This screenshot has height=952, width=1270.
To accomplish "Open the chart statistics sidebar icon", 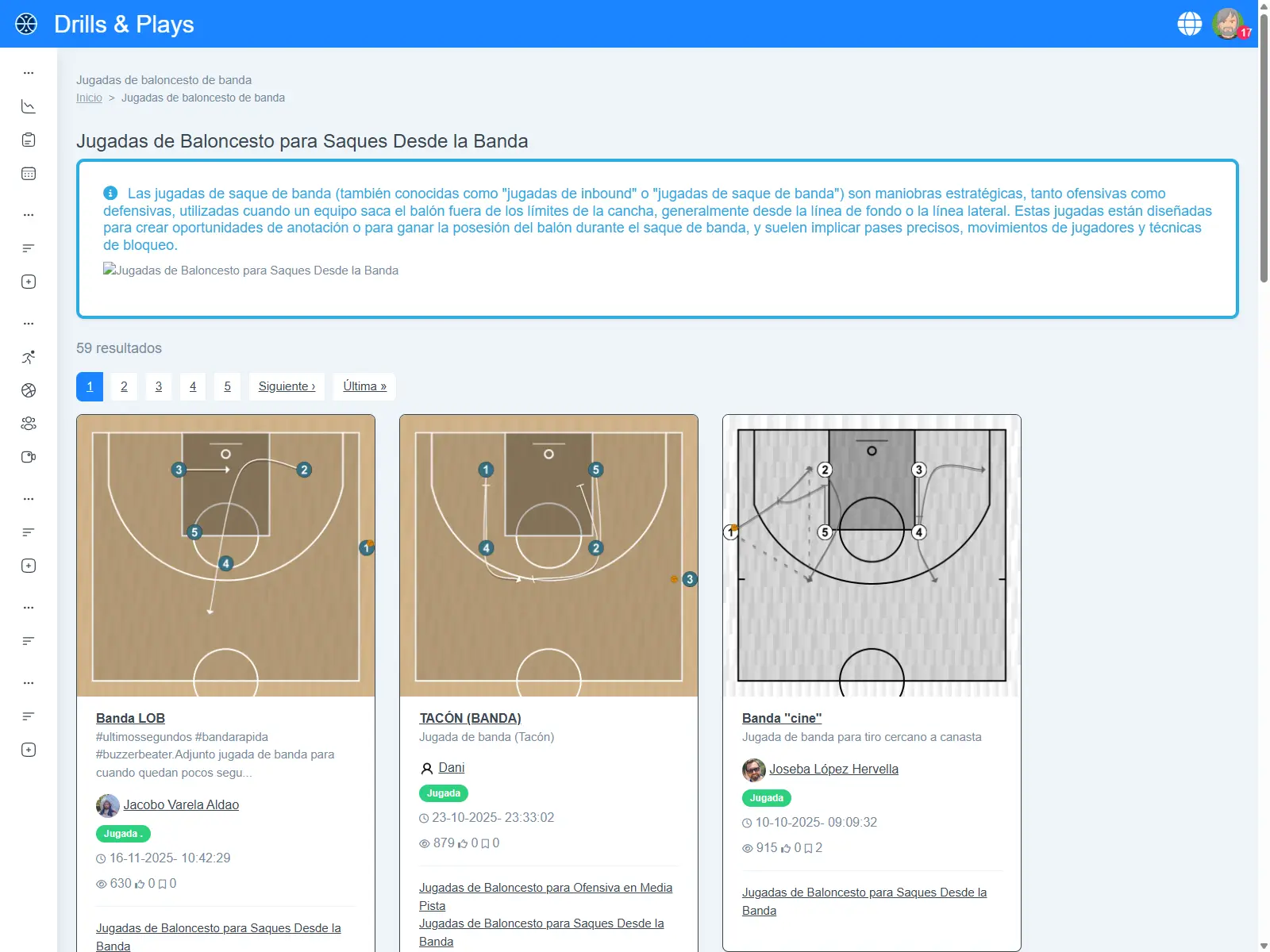I will [x=29, y=106].
